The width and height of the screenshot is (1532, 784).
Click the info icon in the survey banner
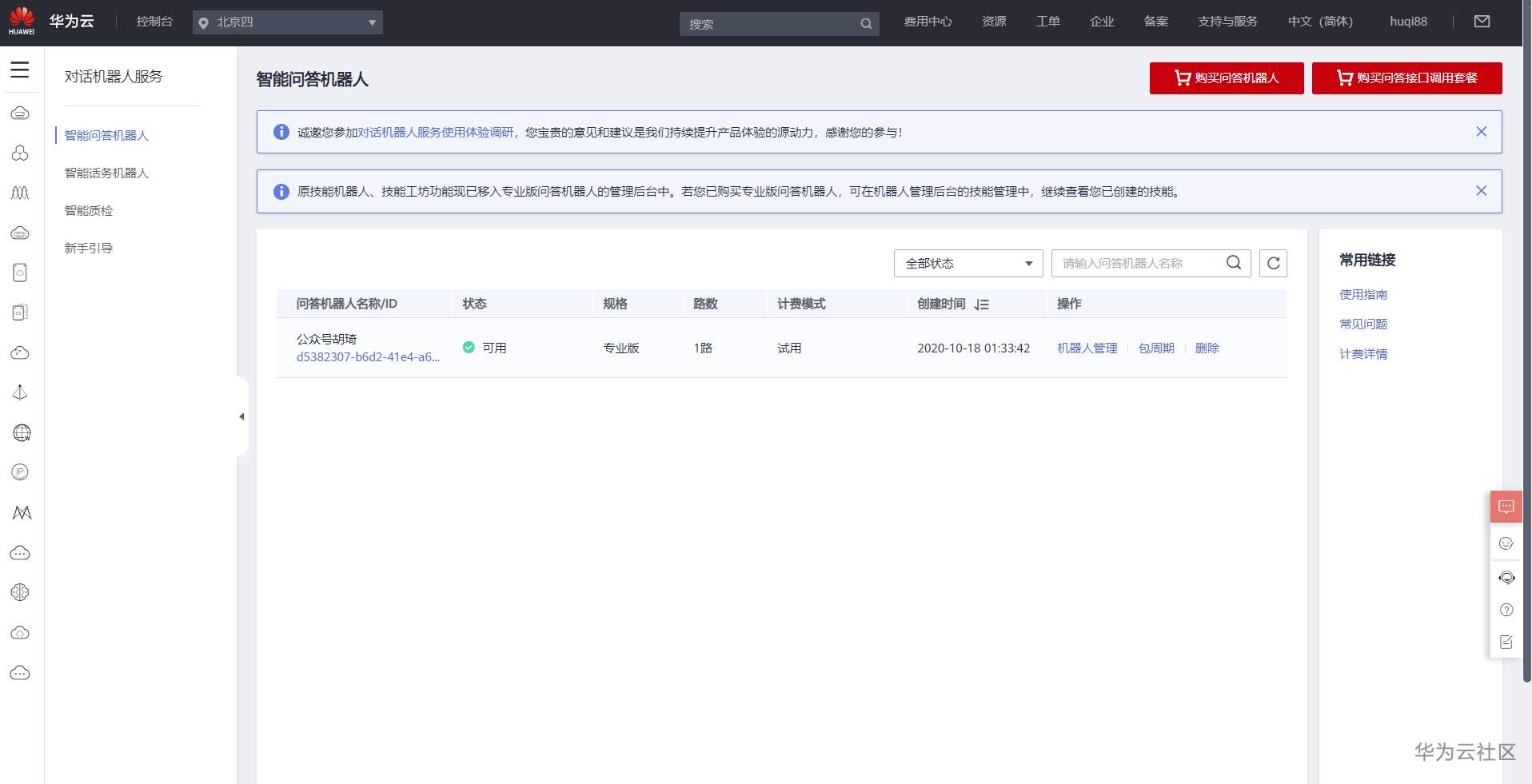(281, 132)
